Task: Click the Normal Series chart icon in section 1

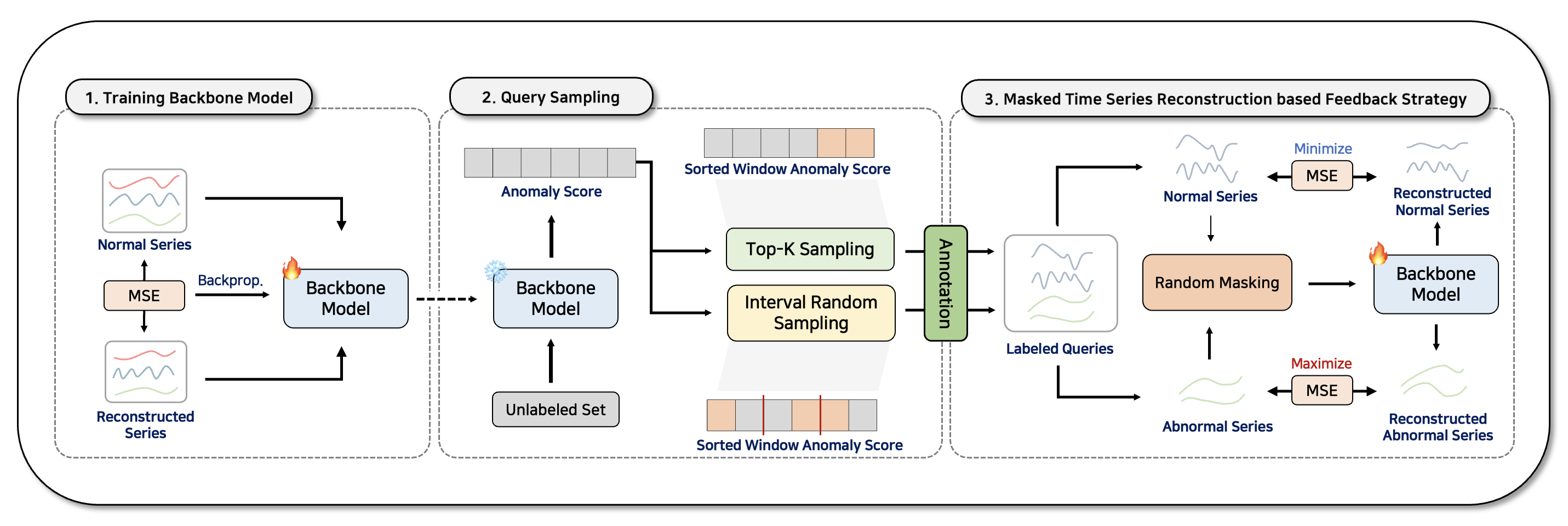Action: point(144,201)
